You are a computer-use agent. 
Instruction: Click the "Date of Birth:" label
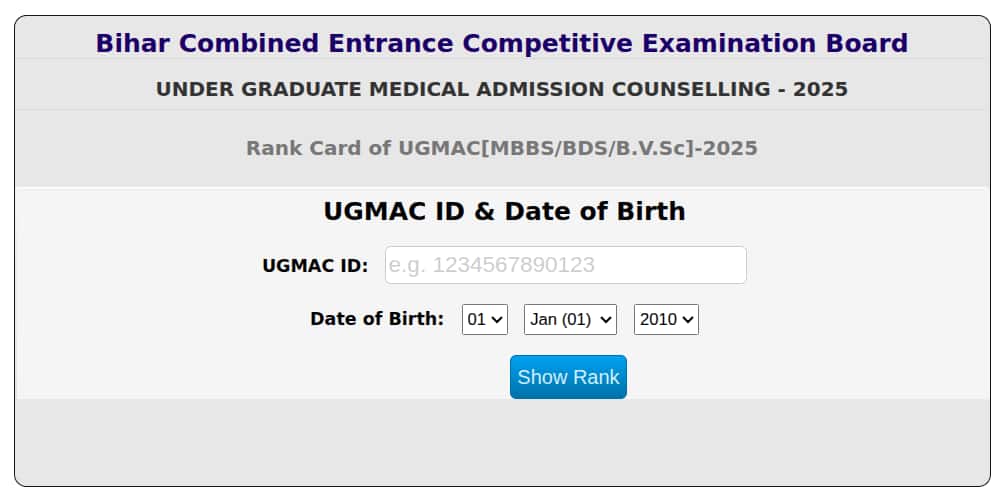pos(377,319)
